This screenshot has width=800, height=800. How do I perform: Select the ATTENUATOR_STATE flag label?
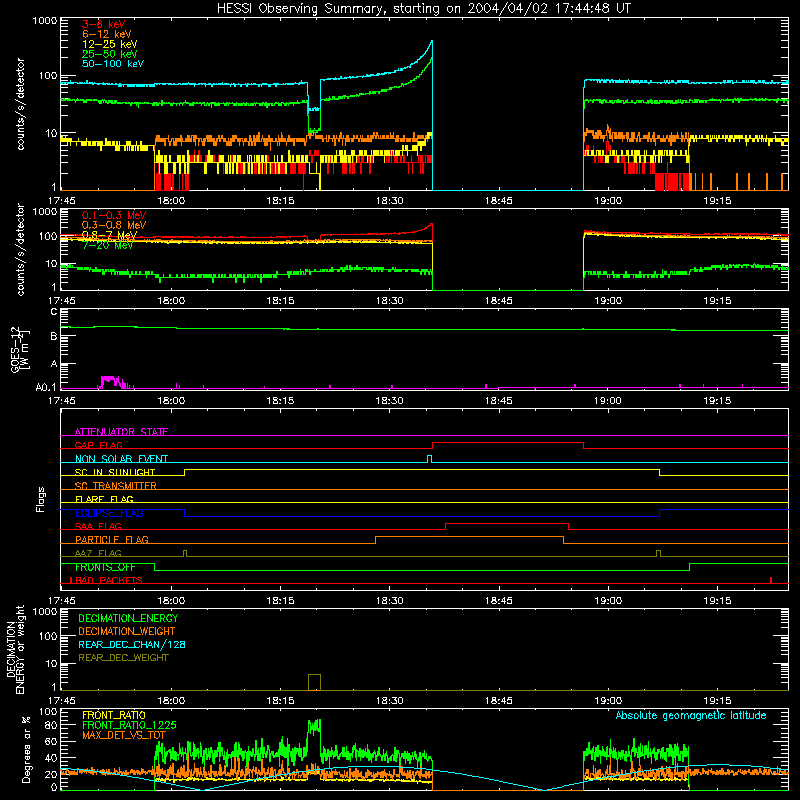pyautogui.click(x=121, y=432)
